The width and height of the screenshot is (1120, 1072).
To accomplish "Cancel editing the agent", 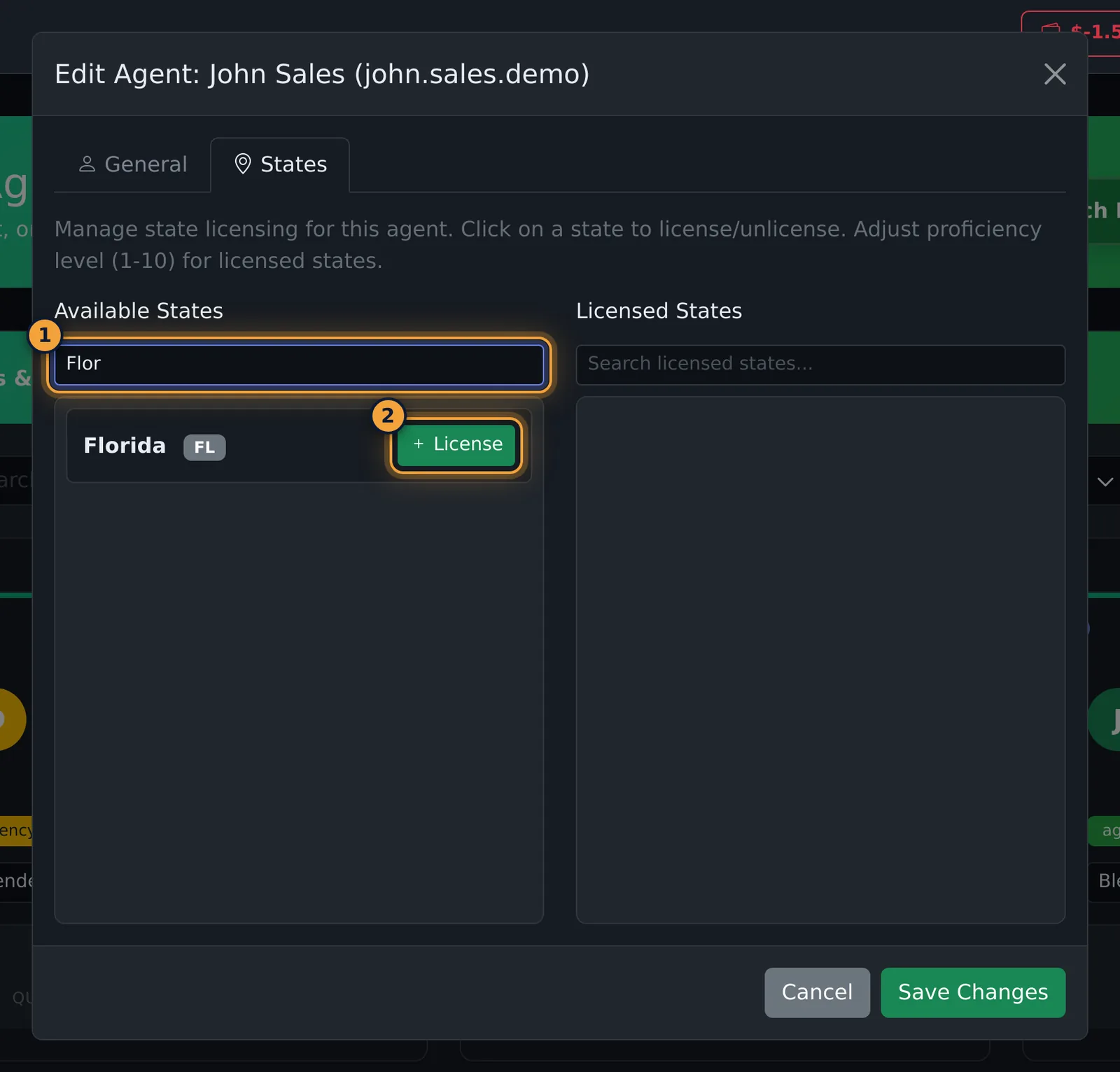I will [817, 992].
